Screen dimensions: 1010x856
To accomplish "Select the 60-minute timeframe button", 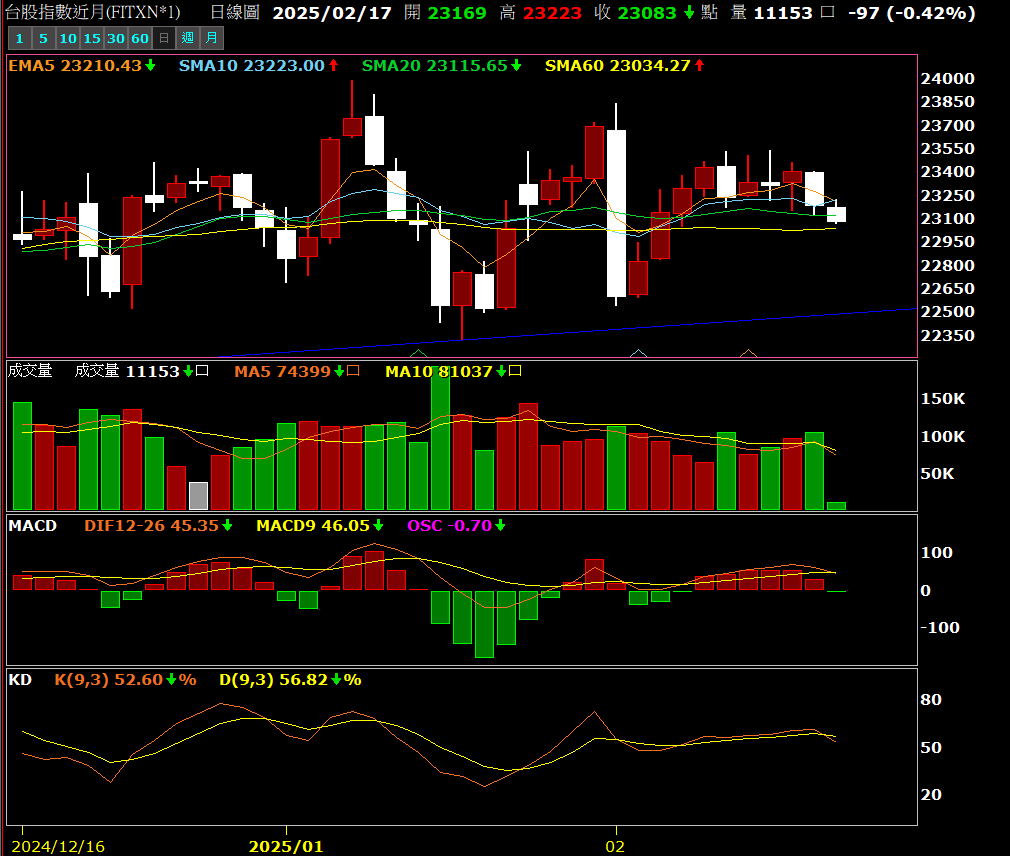I will pyautogui.click(x=139, y=38).
